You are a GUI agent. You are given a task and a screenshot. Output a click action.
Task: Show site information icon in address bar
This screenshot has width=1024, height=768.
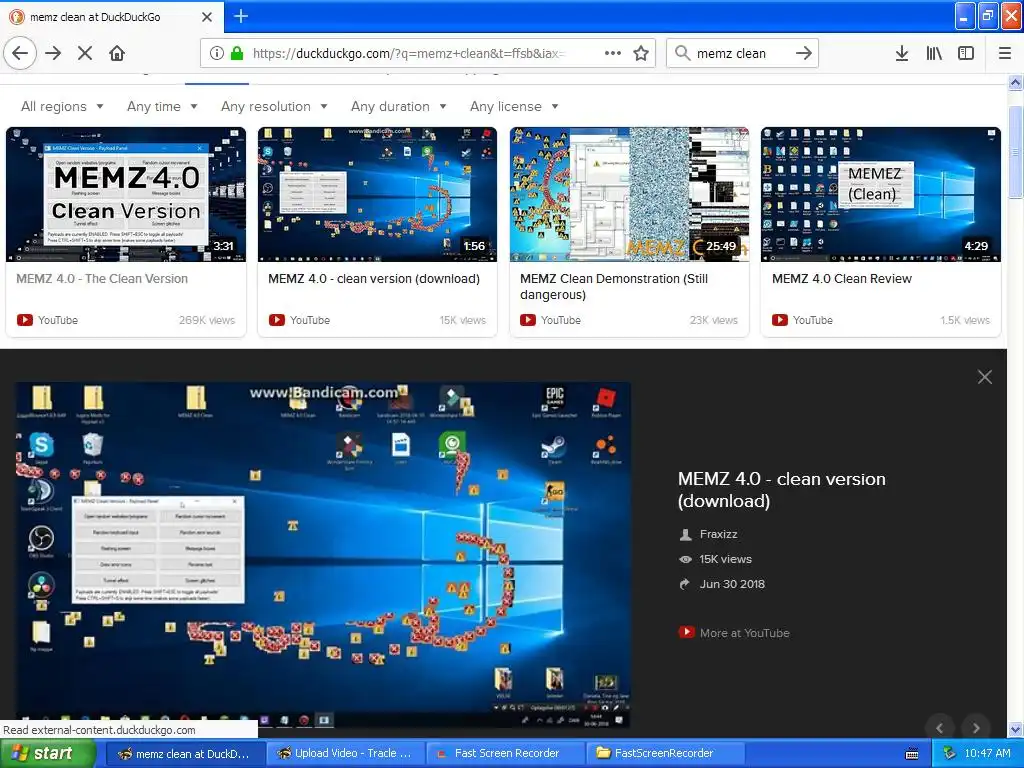tap(216, 53)
